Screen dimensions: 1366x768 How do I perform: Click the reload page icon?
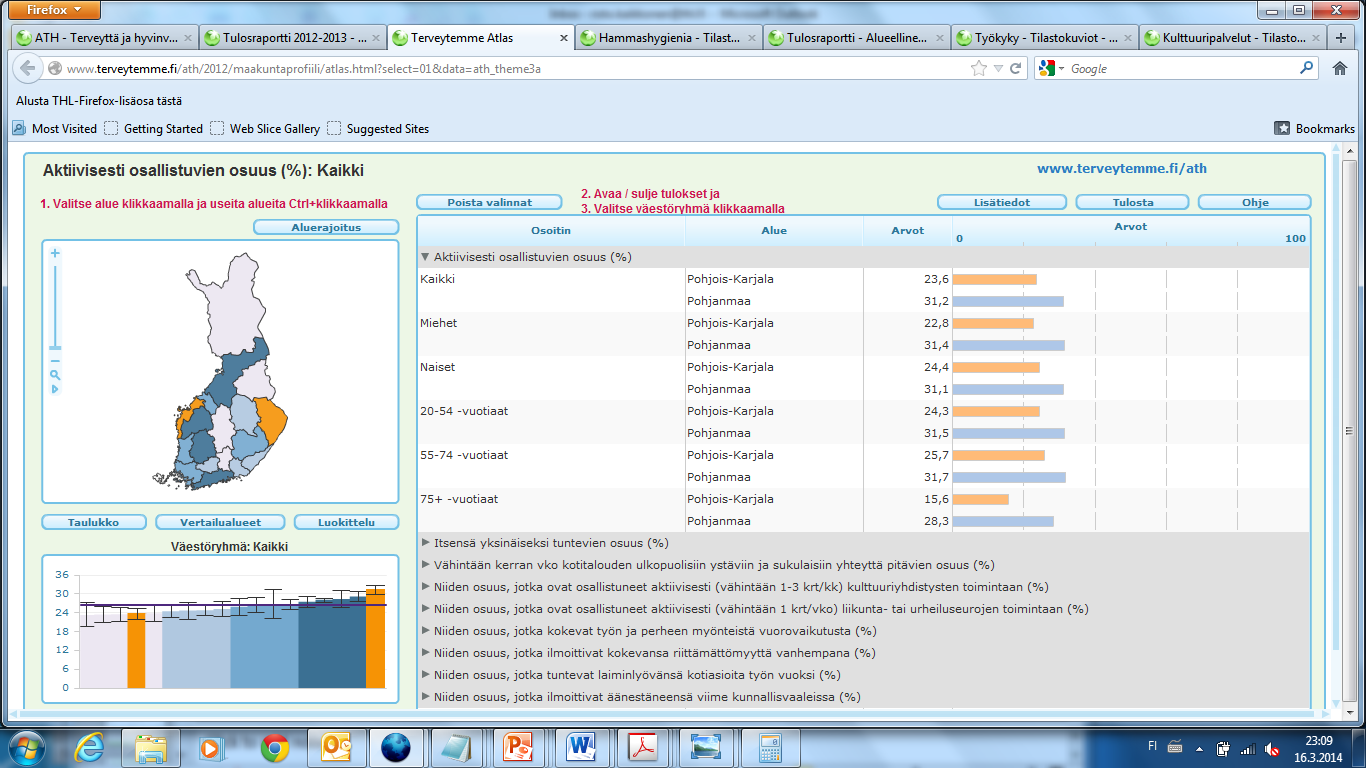pyautogui.click(x=1015, y=69)
